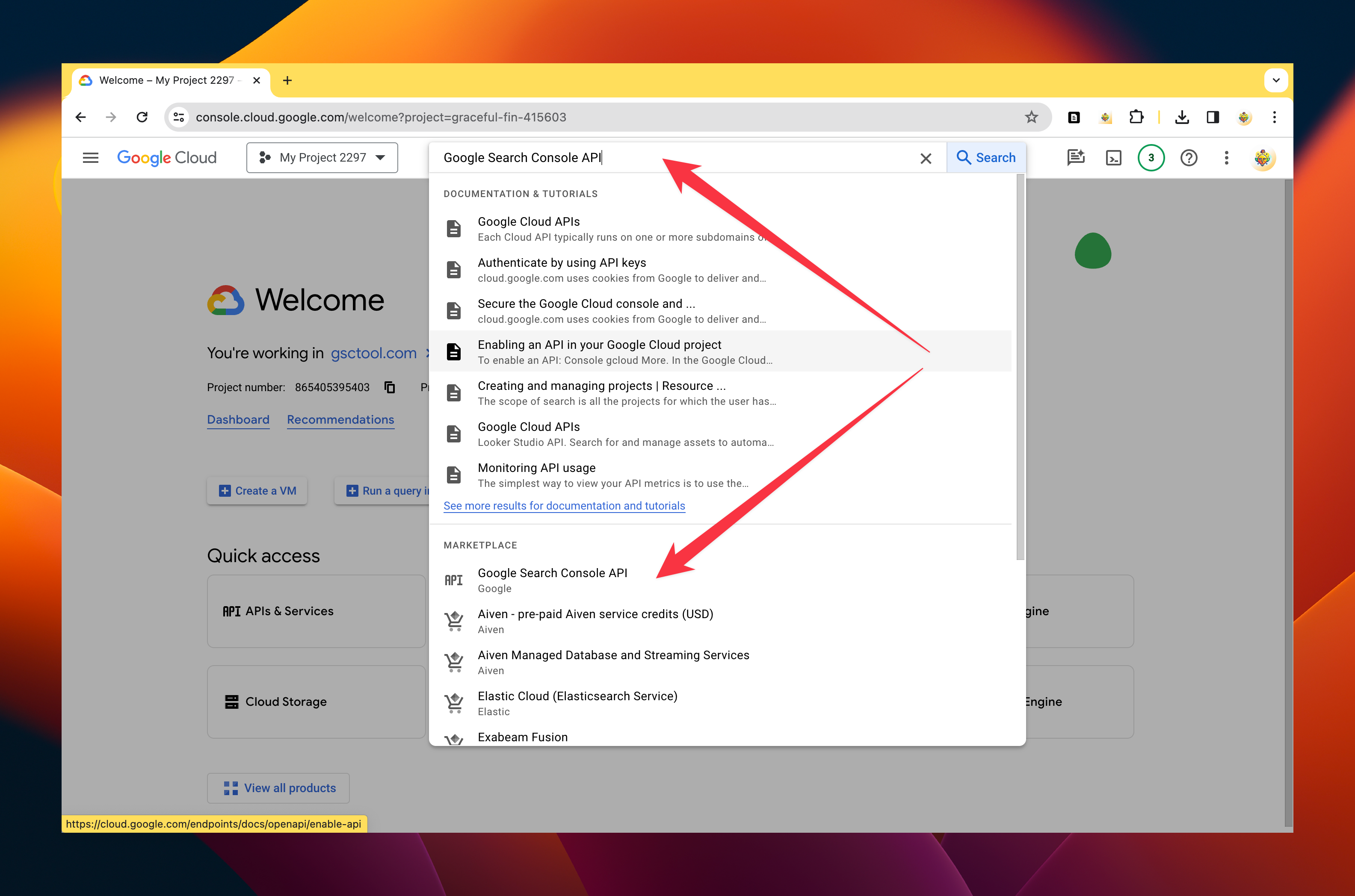Open Enabling an API documentation result
Viewport: 1355px width, 896px height.
599,351
